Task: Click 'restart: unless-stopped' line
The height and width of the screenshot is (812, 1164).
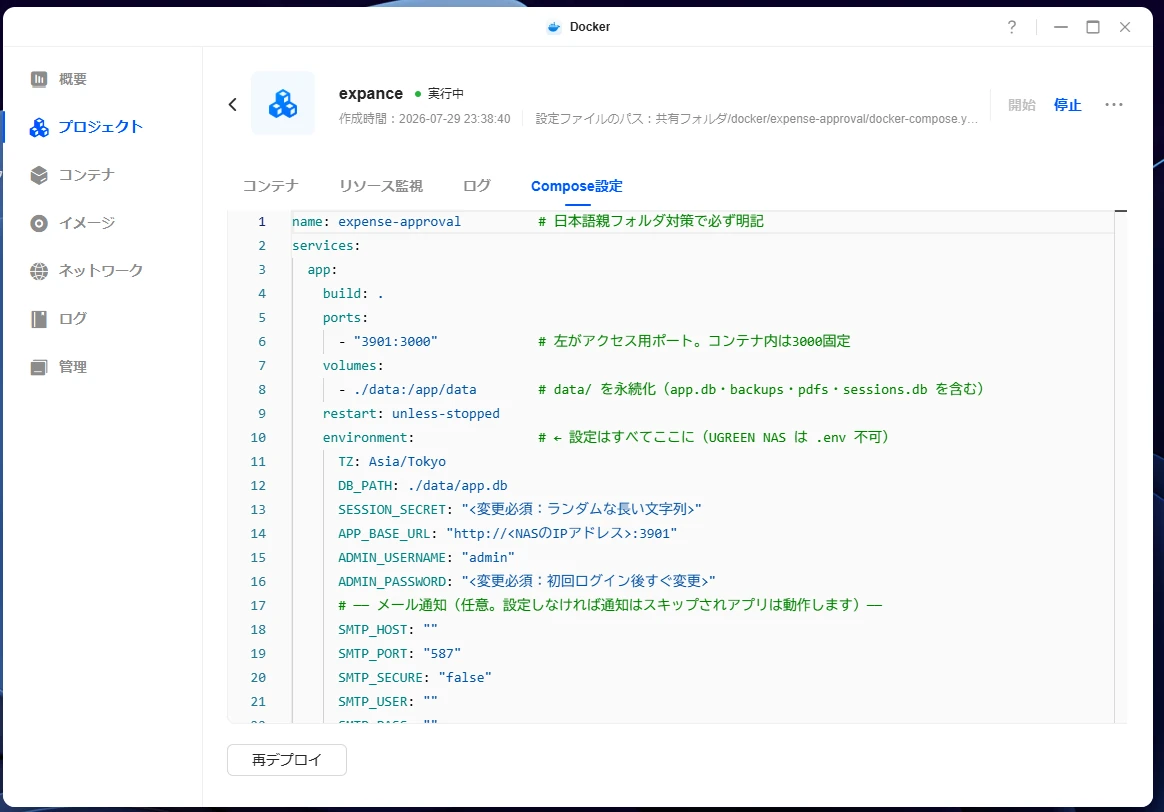Action: [x=411, y=413]
